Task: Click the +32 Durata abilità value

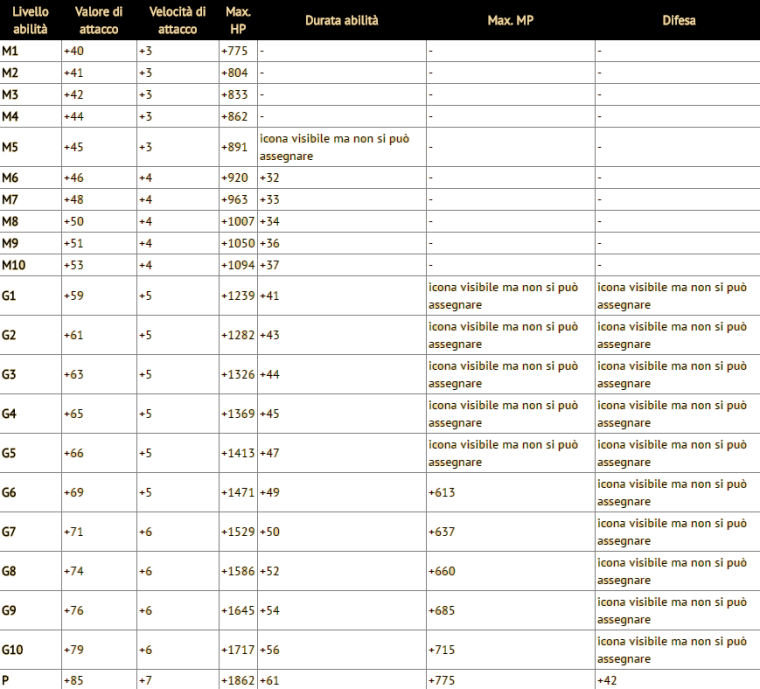Action: (270, 178)
